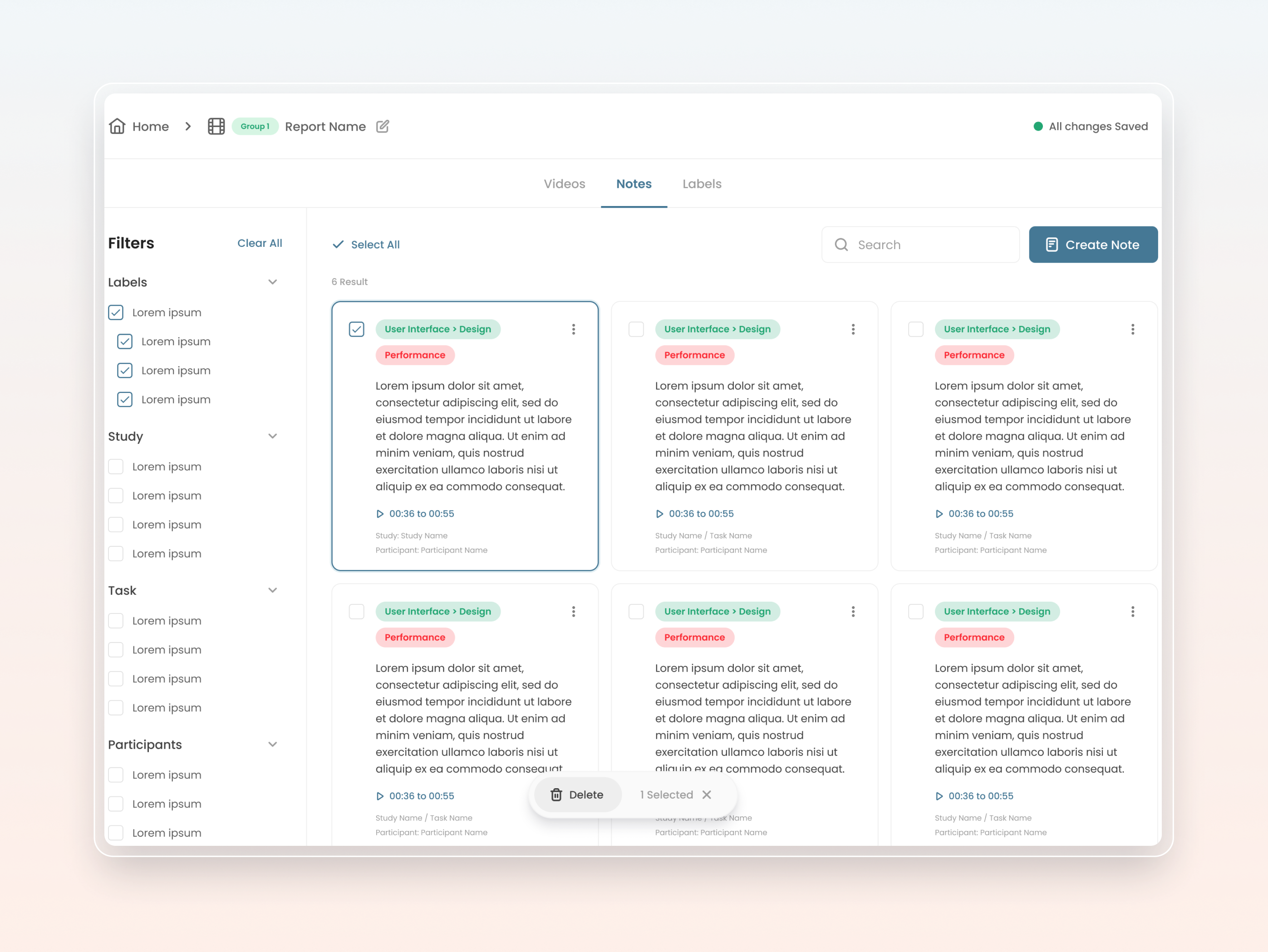Image resolution: width=1268 pixels, height=952 pixels.
Task: Click Select All notes
Action: [x=367, y=245]
